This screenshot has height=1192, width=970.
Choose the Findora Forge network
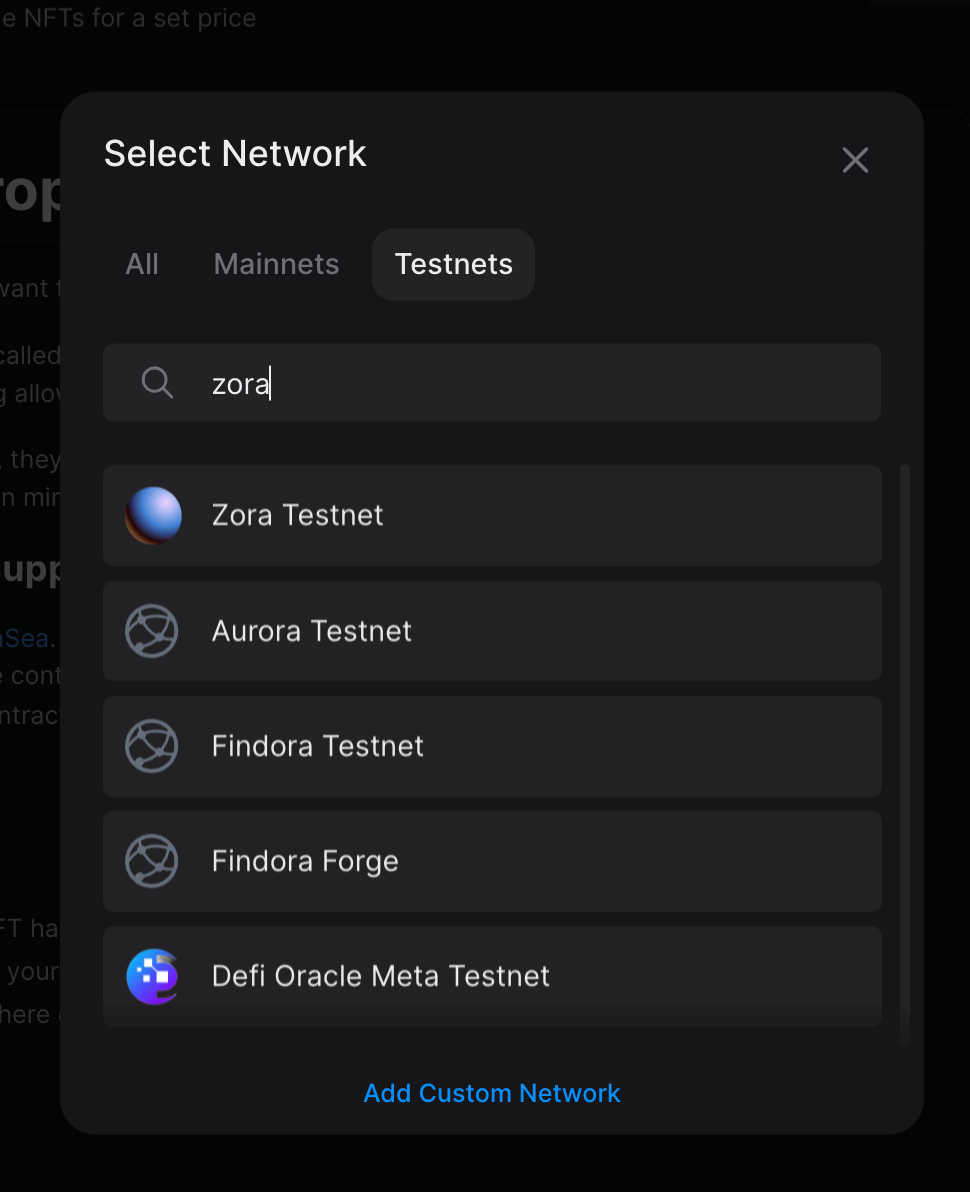491,861
